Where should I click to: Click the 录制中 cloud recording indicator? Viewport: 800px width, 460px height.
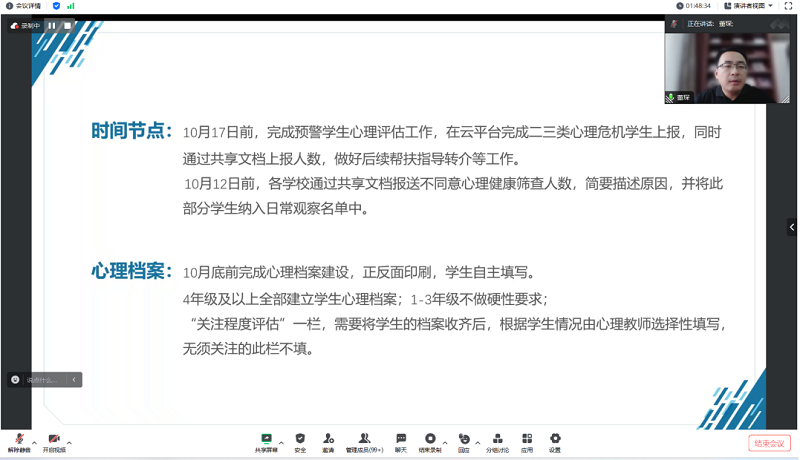tap(25, 25)
